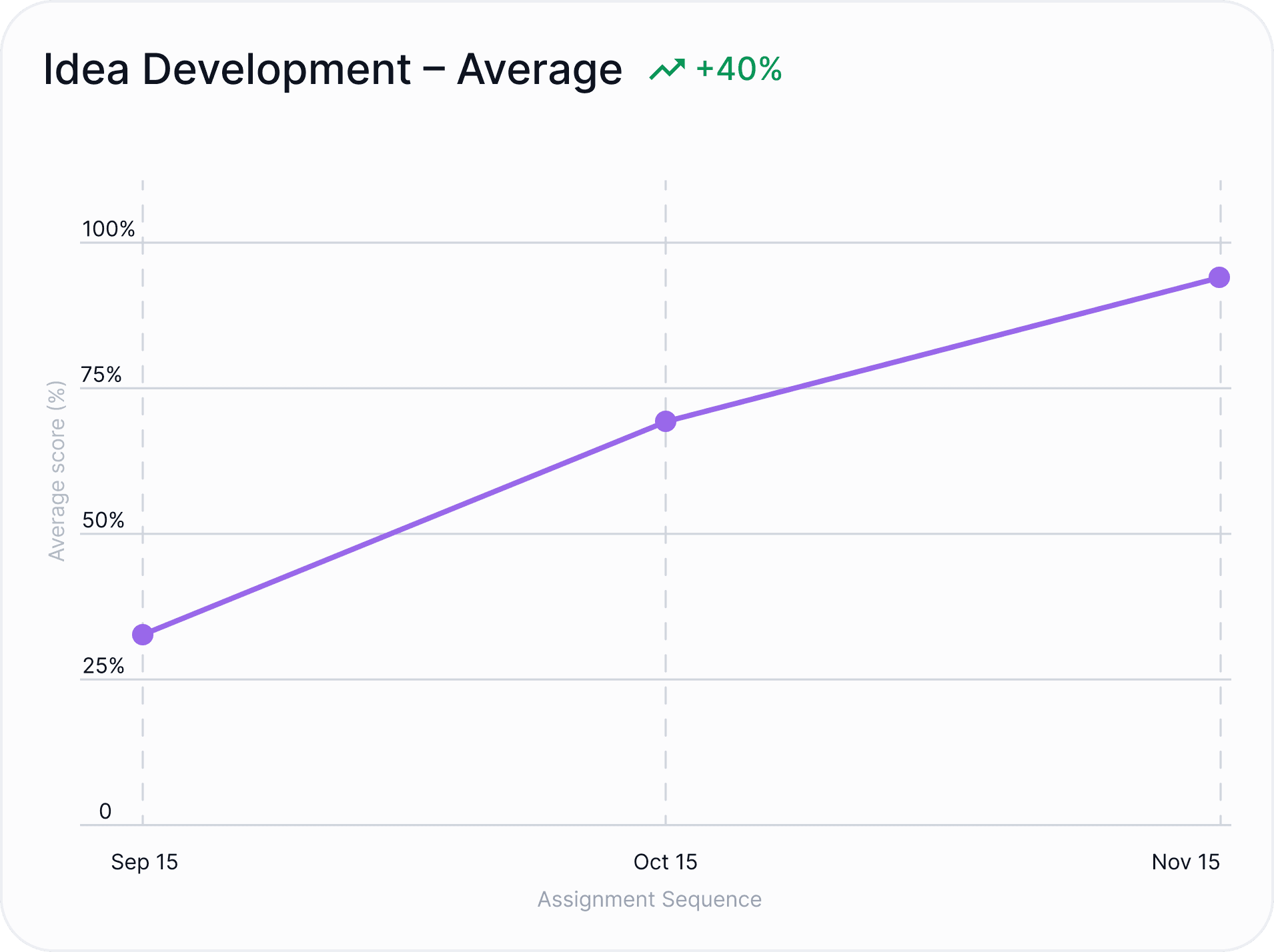Select the Oct 15 data point
The width and height of the screenshot is (1274, 952).
666,421
